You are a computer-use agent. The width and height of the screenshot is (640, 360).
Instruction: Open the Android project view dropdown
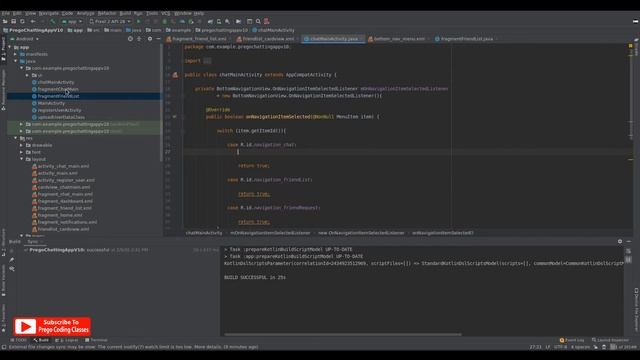[24, 39]
